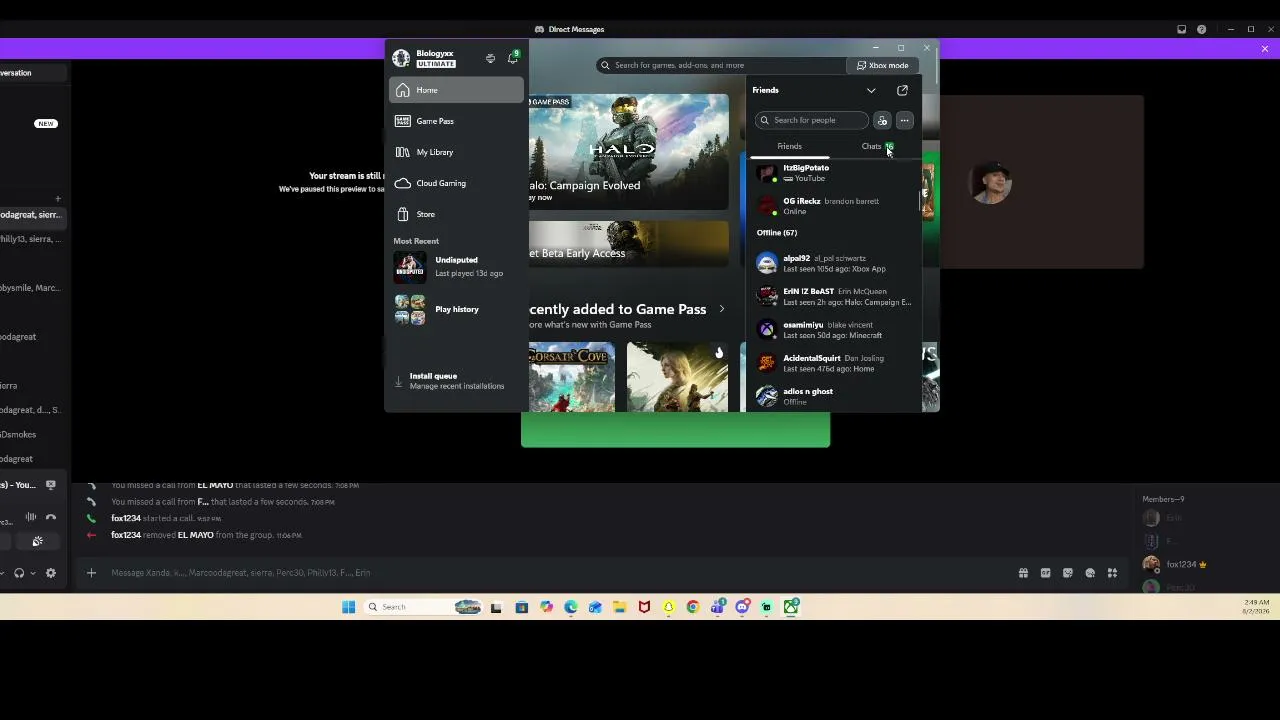Screen dimensions: 1280x720
Task: Click the icon left of the notifications bell
Action: (490, 58)
